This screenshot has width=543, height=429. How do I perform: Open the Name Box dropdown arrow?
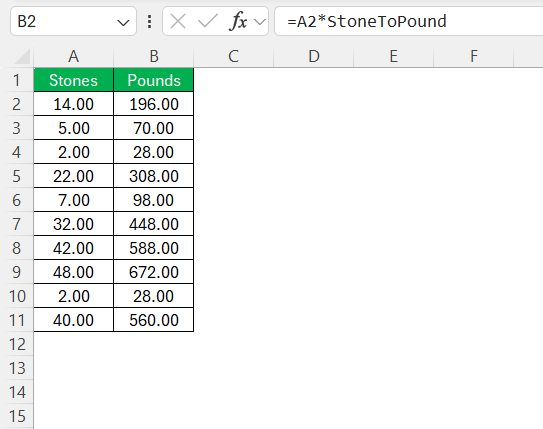[123, 23]
